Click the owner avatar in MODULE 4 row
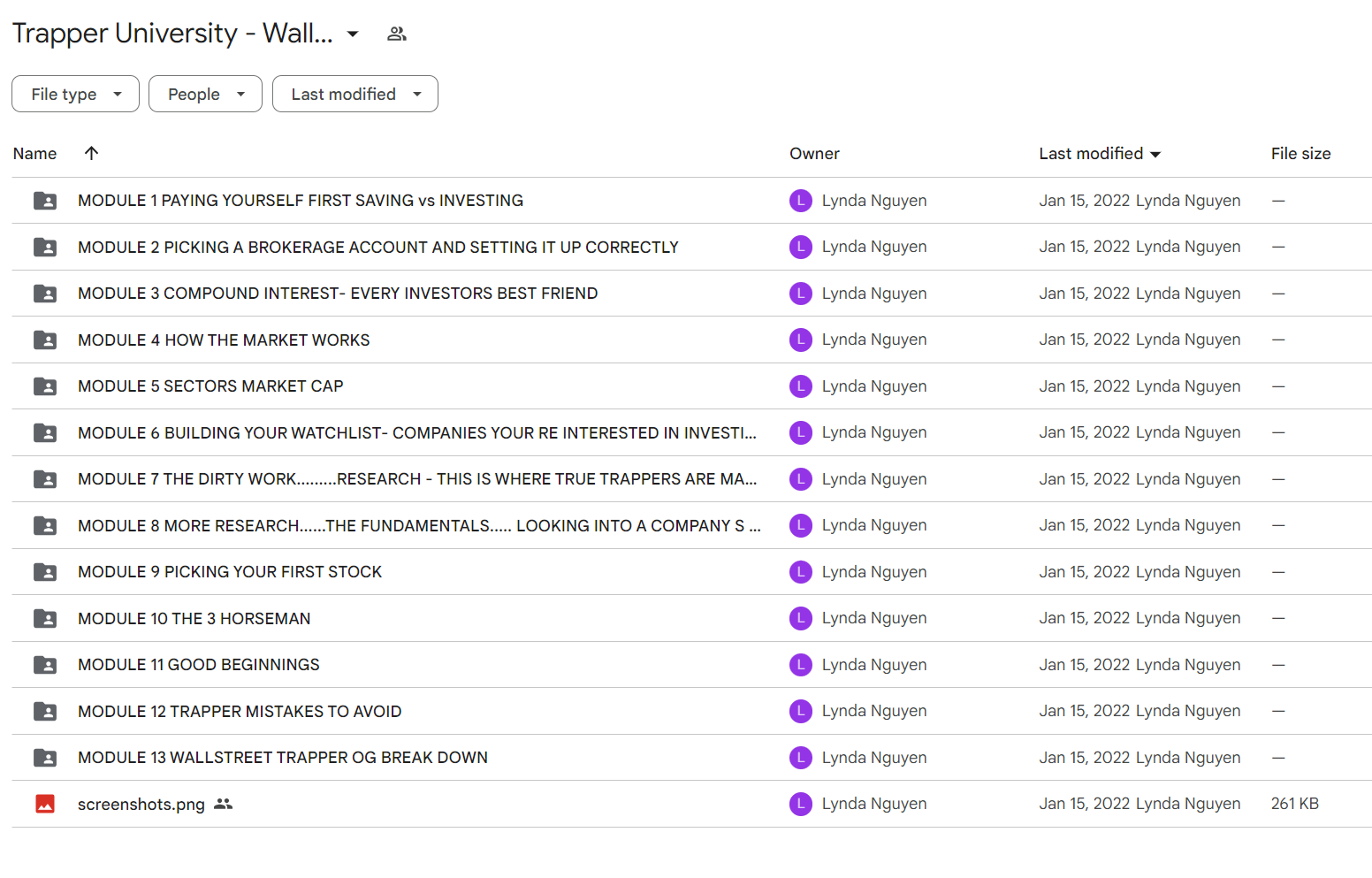Image resolution: width=1372 pixels, height=878 pixels. pos(801,340)
